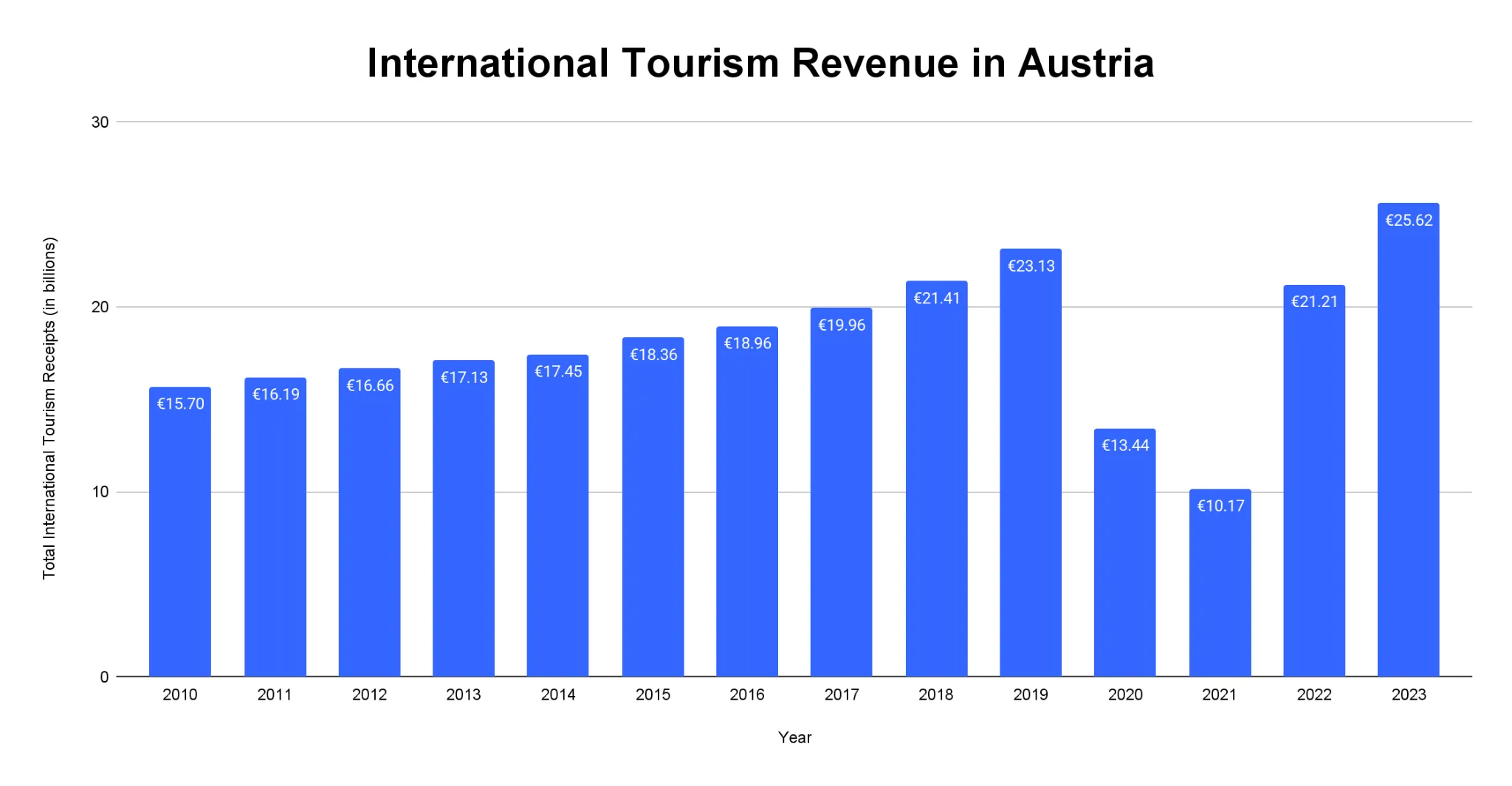Click the x-axis label 2021

tap(1220, 694)
